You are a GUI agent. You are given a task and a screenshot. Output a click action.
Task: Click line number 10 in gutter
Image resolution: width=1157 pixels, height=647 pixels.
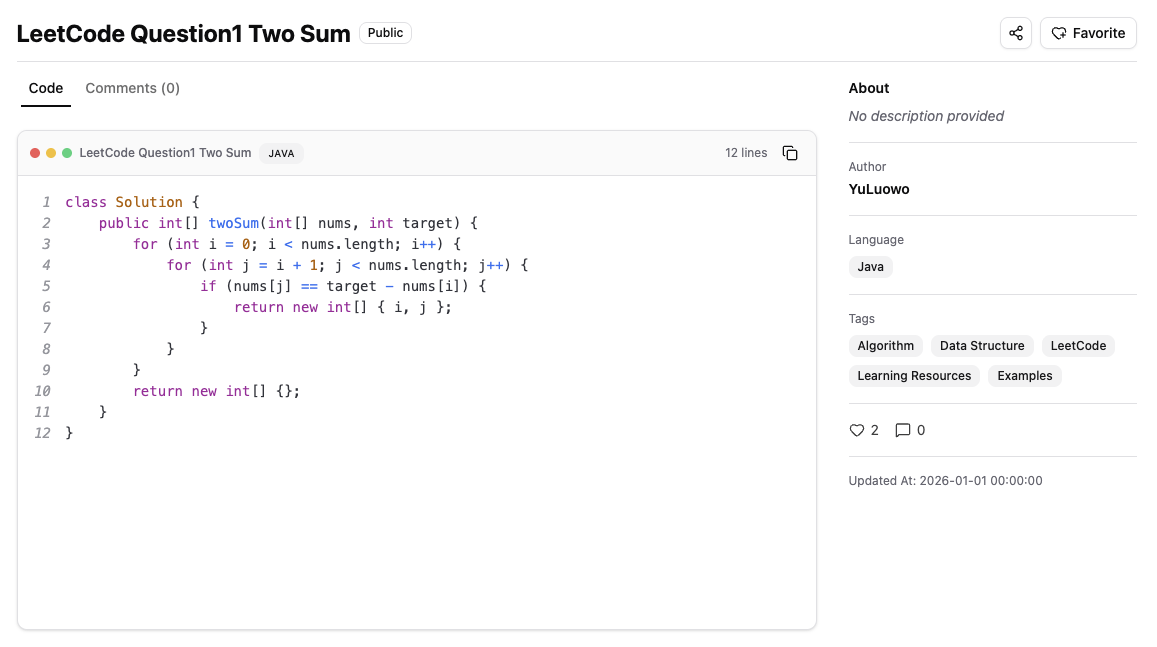[x=42, y=391]
